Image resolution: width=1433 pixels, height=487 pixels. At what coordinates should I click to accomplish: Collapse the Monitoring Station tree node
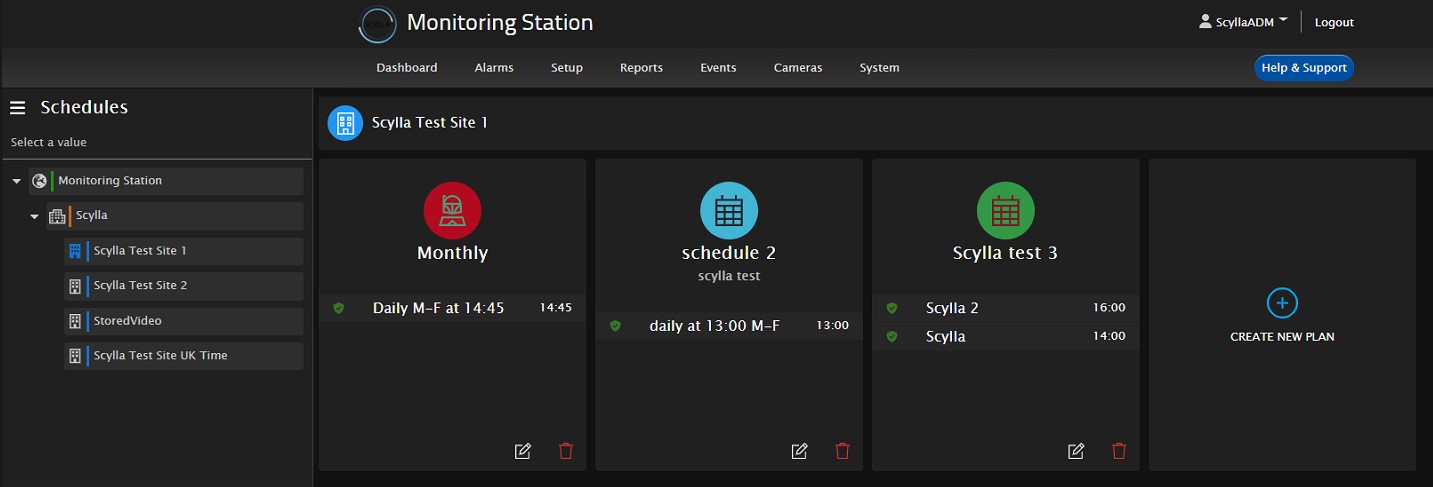17,181
